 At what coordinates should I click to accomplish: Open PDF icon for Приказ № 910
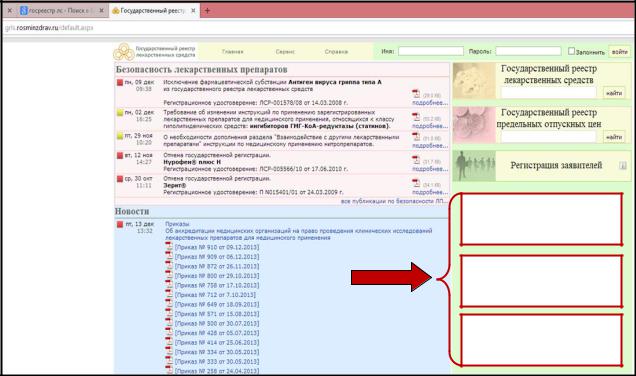pyautogui.click(x=169, y=247)
